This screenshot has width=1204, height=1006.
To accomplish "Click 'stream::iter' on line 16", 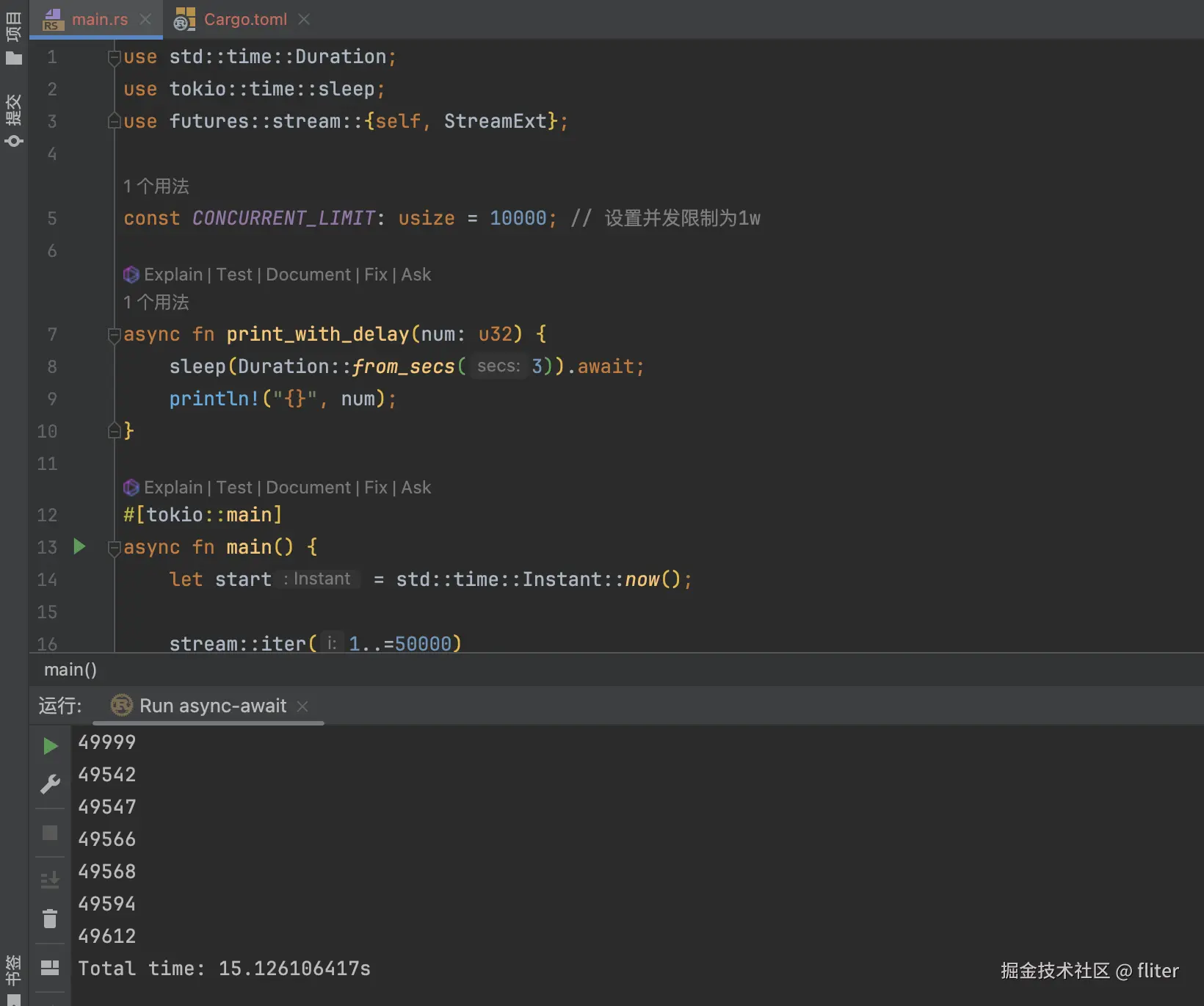I will pos(238,644).
